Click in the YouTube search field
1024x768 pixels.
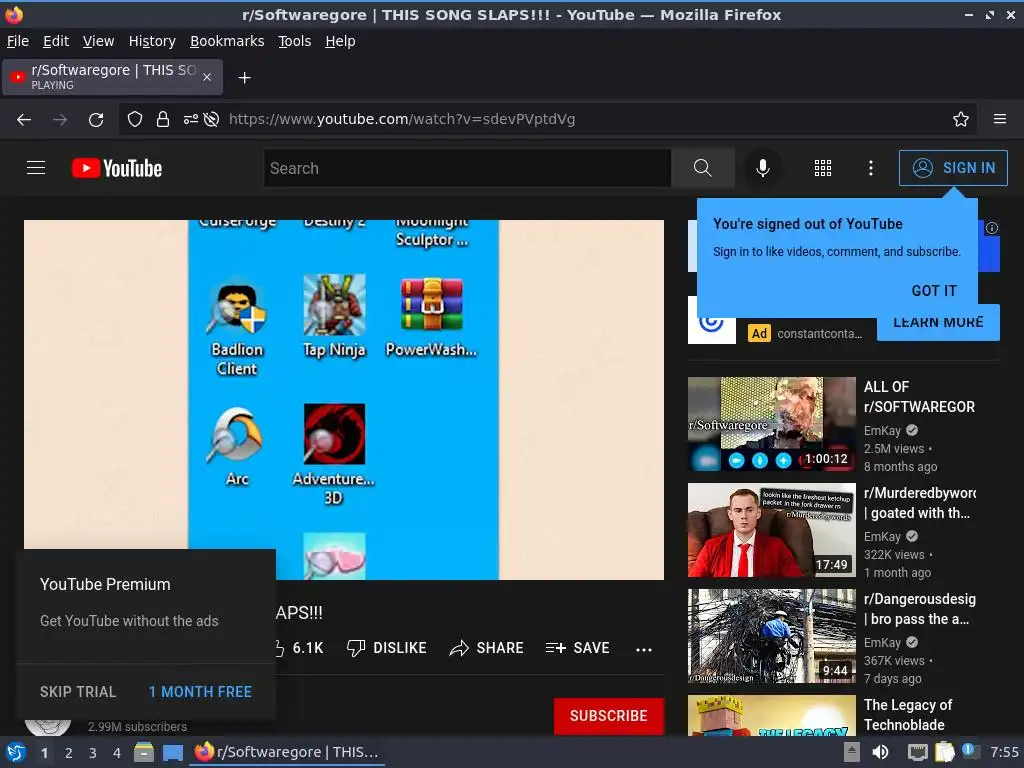click(467, 168)
